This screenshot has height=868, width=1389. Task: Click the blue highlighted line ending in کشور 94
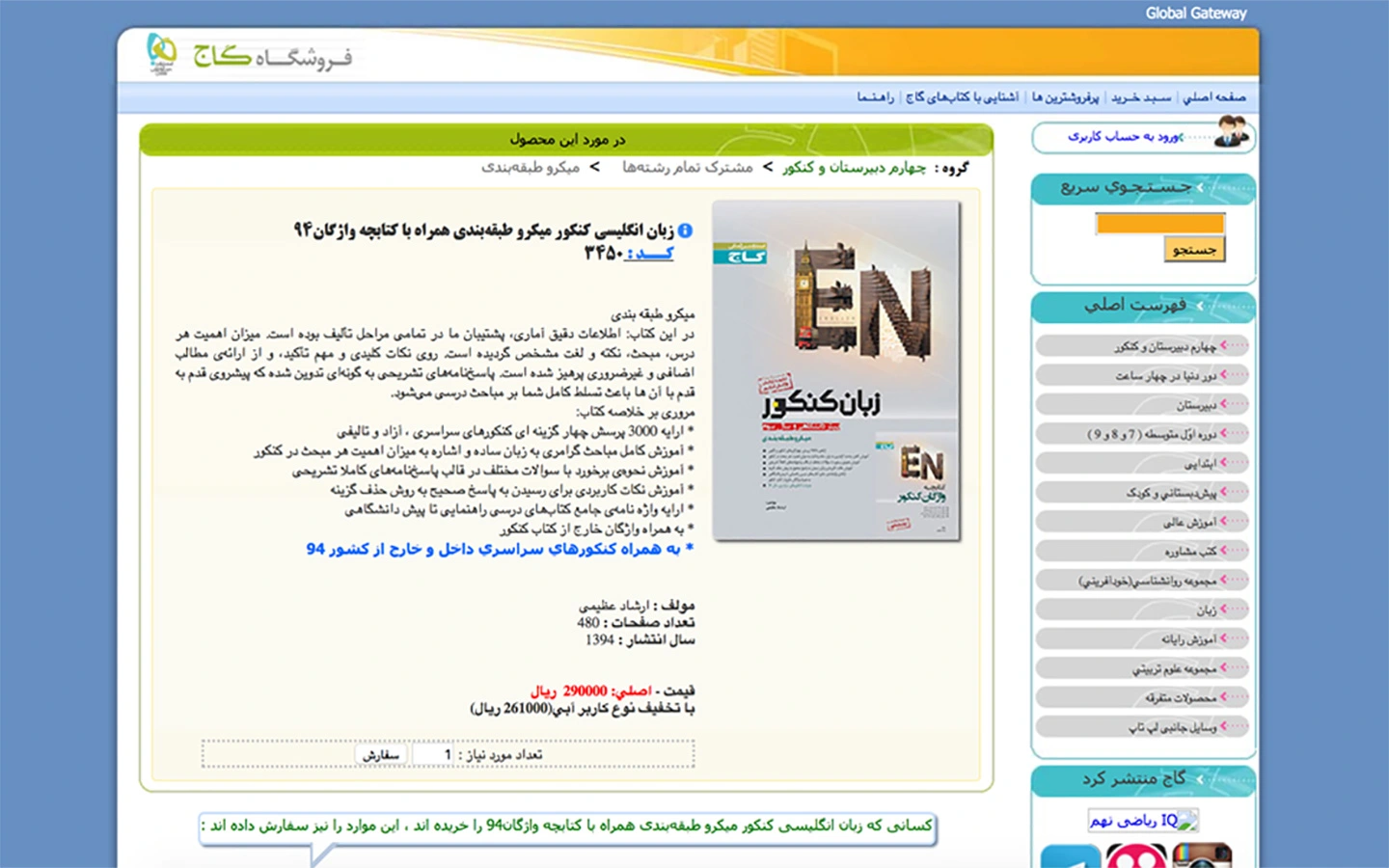tap(500, 549)
